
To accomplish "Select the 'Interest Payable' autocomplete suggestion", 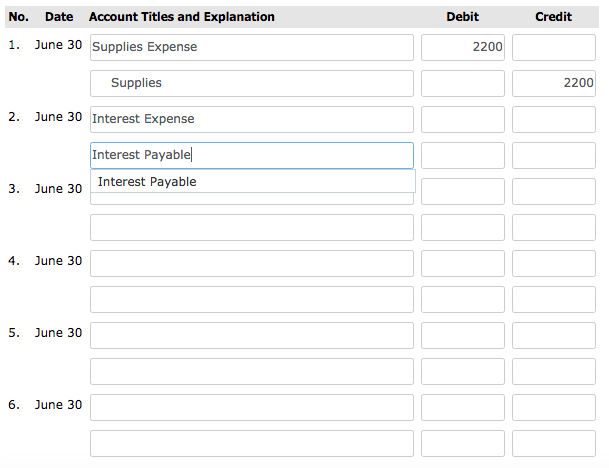I will click(148, 182).
